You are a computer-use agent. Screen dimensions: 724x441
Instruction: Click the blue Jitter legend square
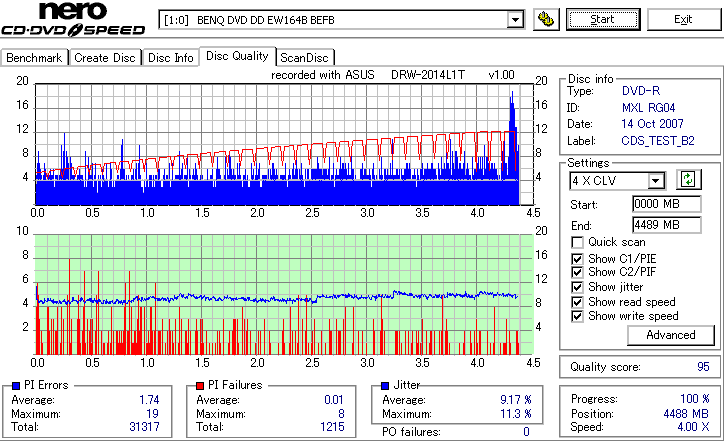[385, 386]
